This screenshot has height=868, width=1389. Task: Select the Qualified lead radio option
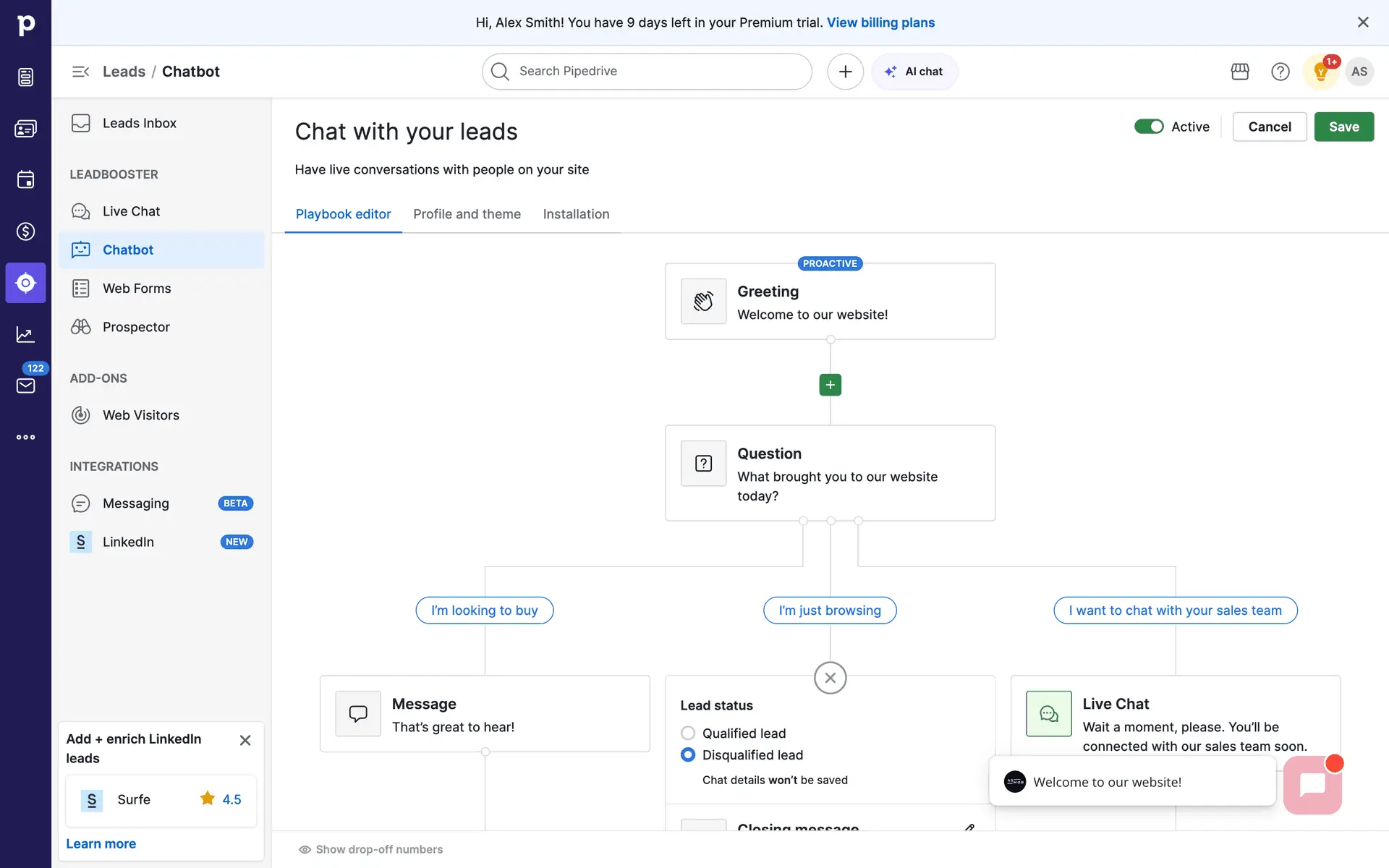[x=688, y=733]
